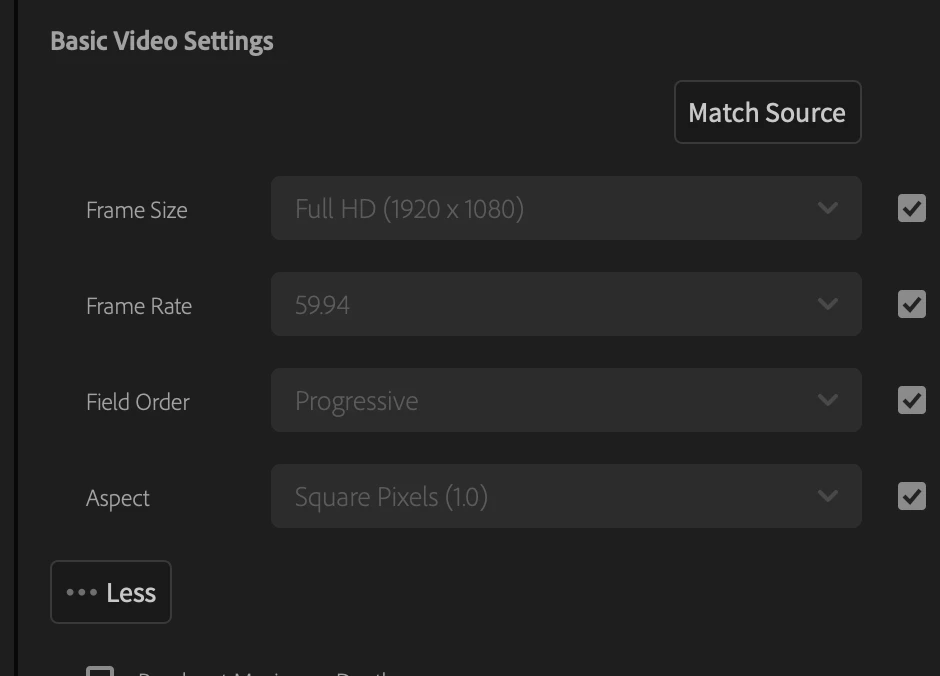
Task: Collapse settings with the Less button
Action: click(111, 592)
